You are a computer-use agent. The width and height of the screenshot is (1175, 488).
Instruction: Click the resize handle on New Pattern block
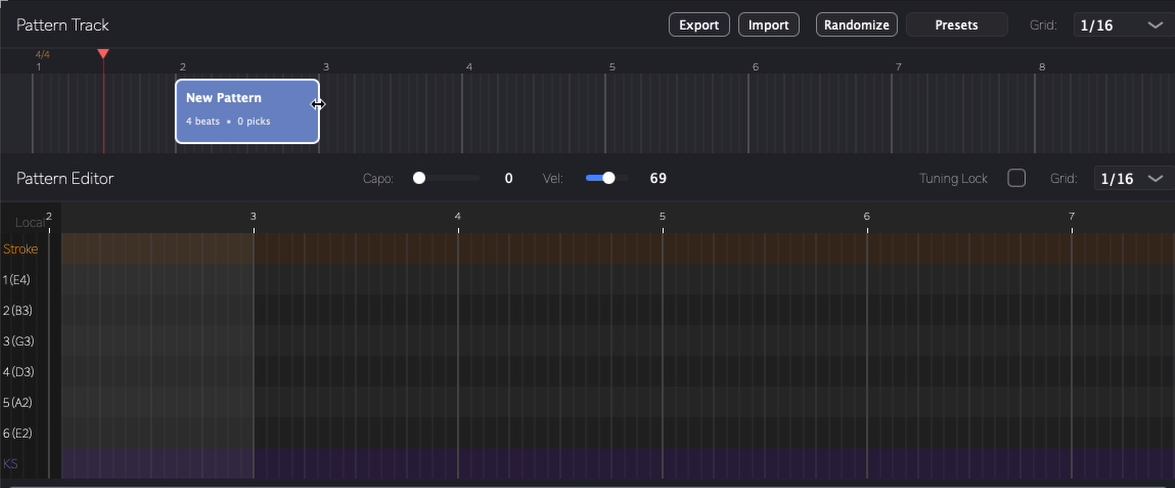click(x=318, y=104)
